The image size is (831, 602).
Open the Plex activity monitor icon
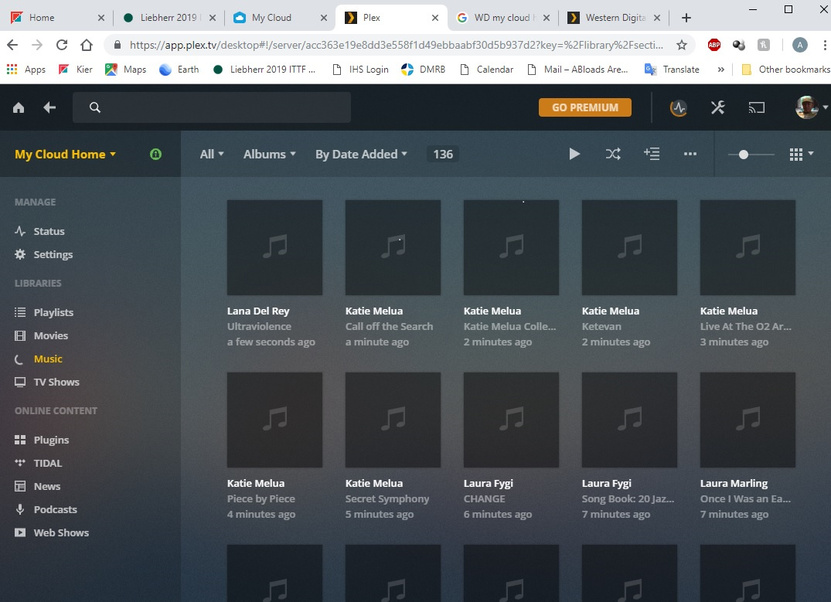tap(678, 108)
